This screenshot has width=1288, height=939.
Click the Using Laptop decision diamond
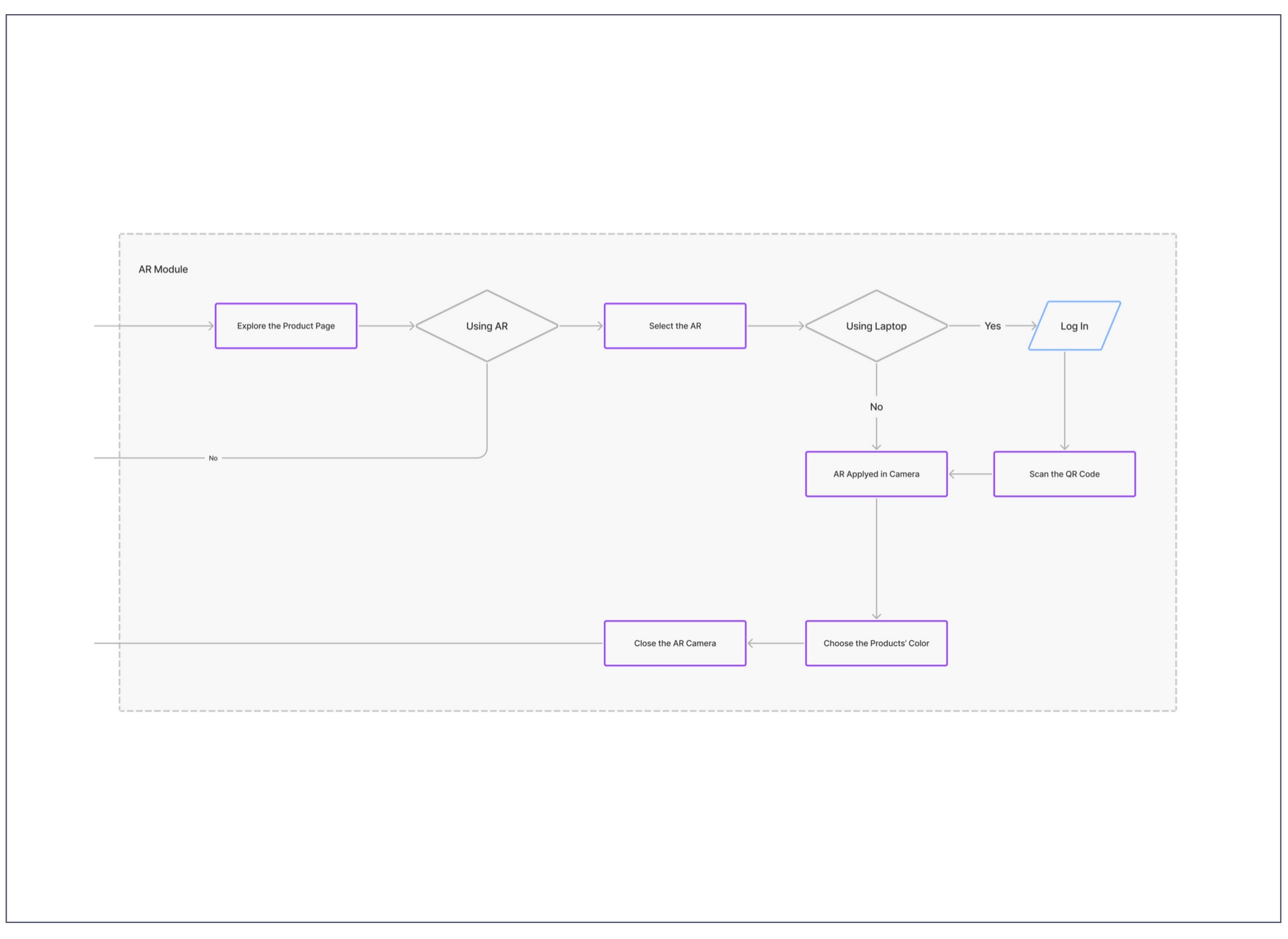click(876, 326)
